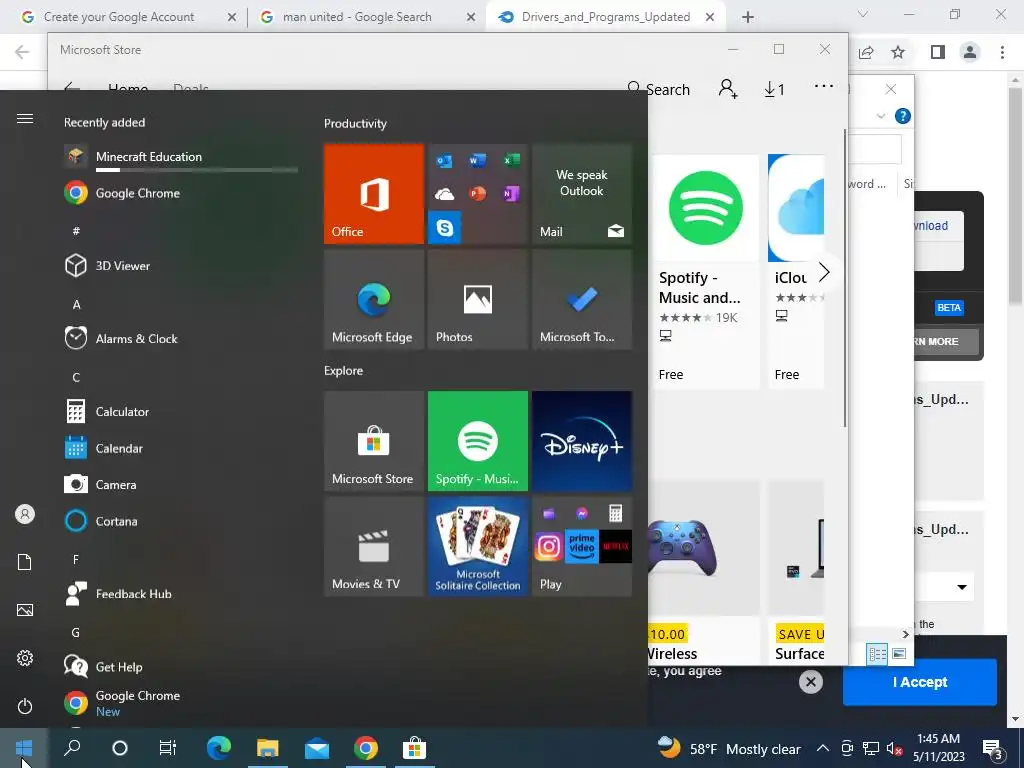Open Camera from the app list
1024x768 pixels.
point(181,485)
